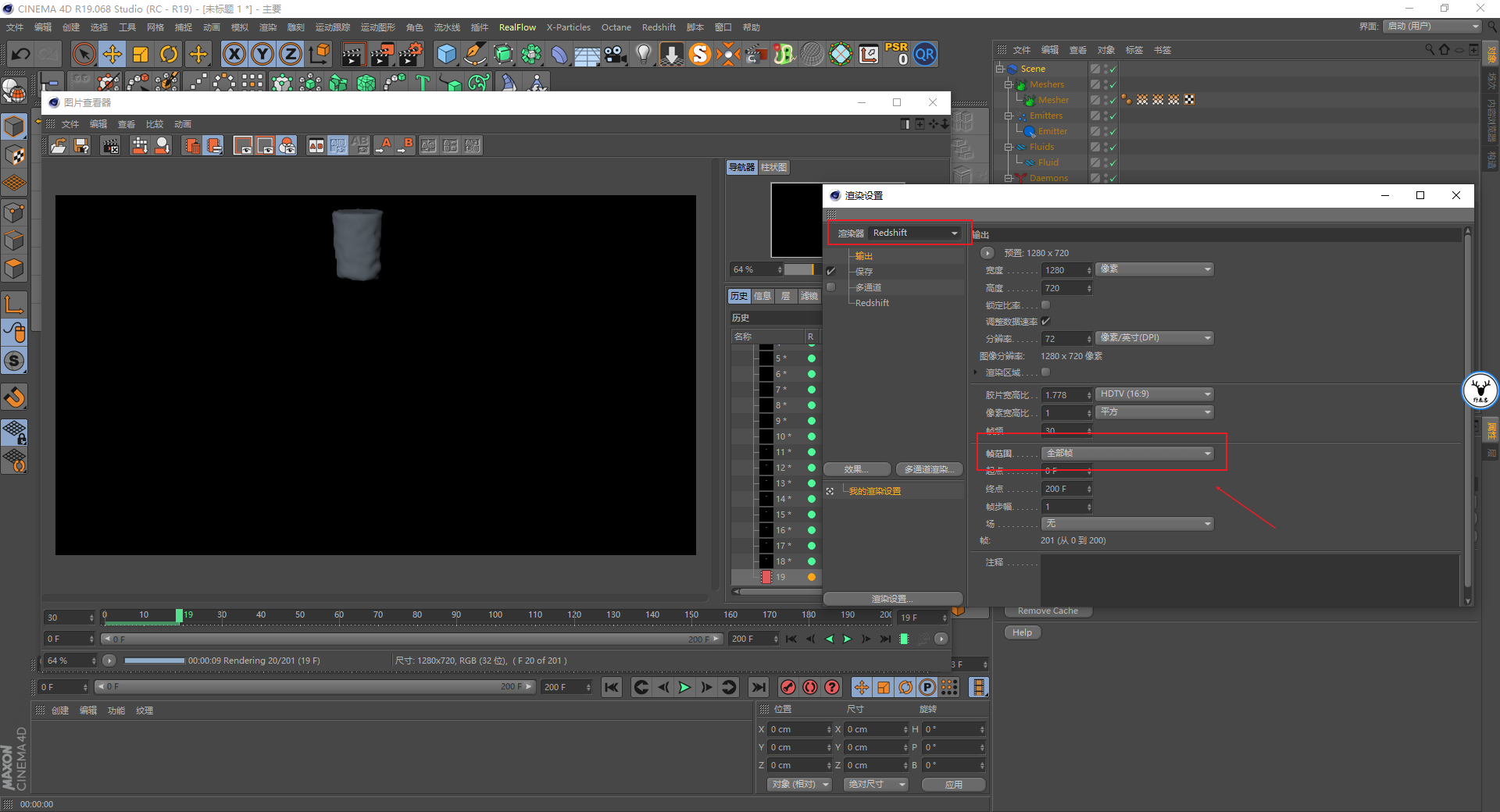This screenshot has width=1500, height=812.
Task: Open the 比较 menu in Picture Viewer
Action: 155,124
